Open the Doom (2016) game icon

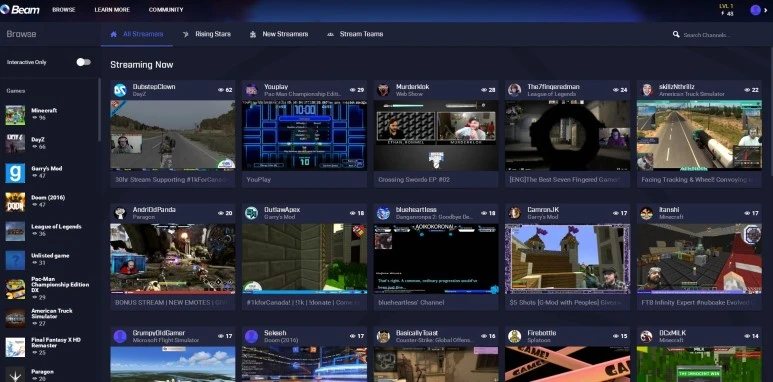click(15, 202)
